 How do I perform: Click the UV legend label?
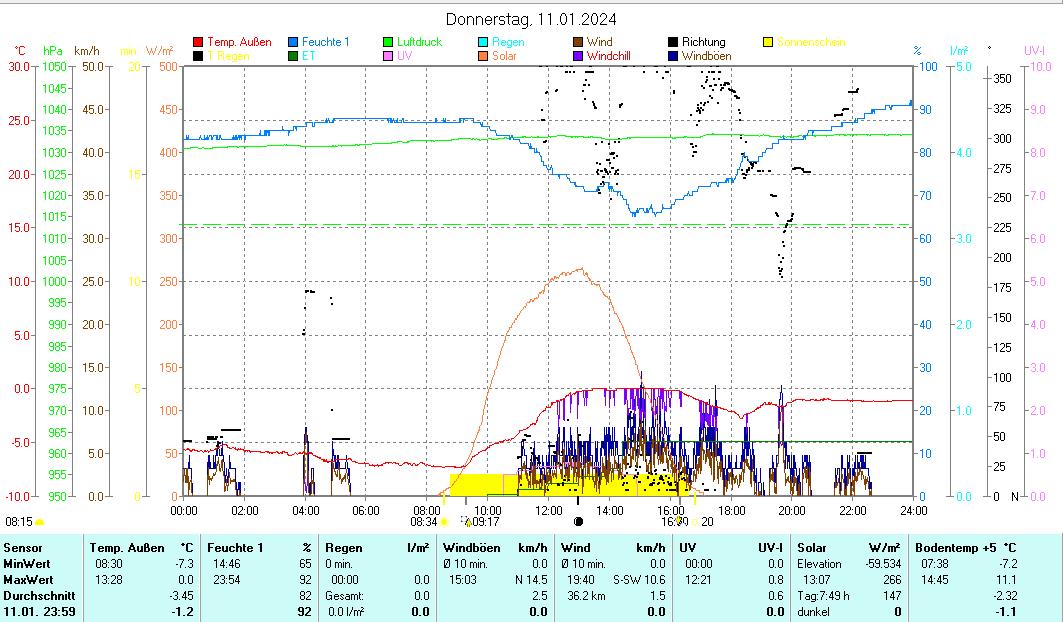pos(404,57)
